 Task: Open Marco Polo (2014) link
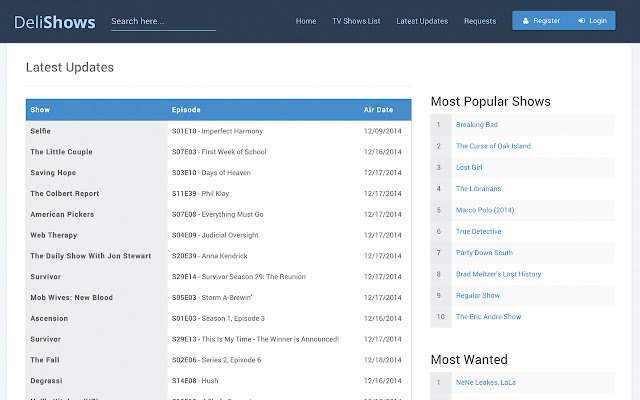tap(485, 210)
